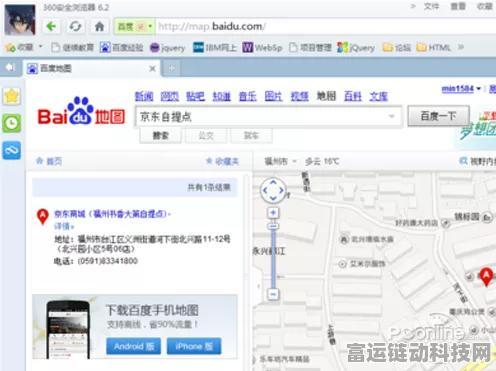
Task: Open the user avatar picture
Action: pos(20,19)
